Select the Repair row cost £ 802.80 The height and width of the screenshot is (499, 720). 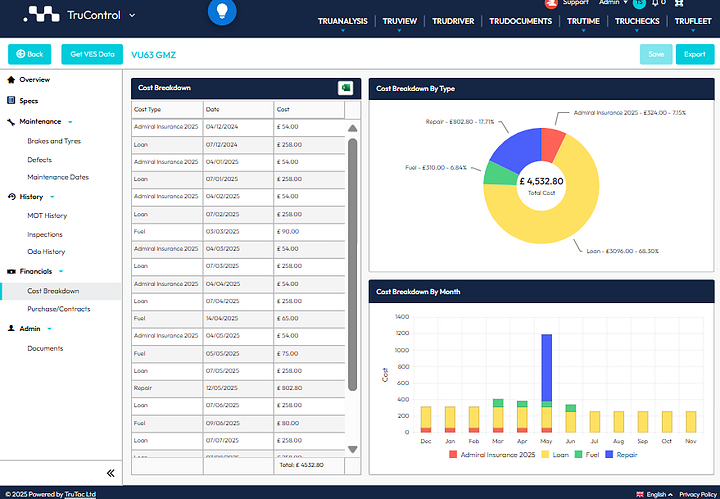(x=309, y=388)
